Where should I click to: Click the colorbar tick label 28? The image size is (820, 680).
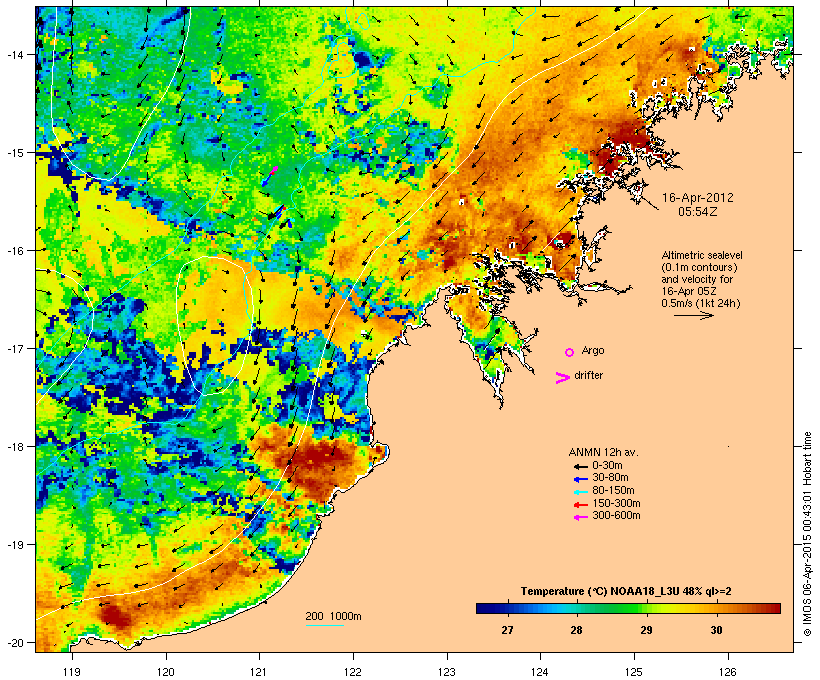[576, 630]
